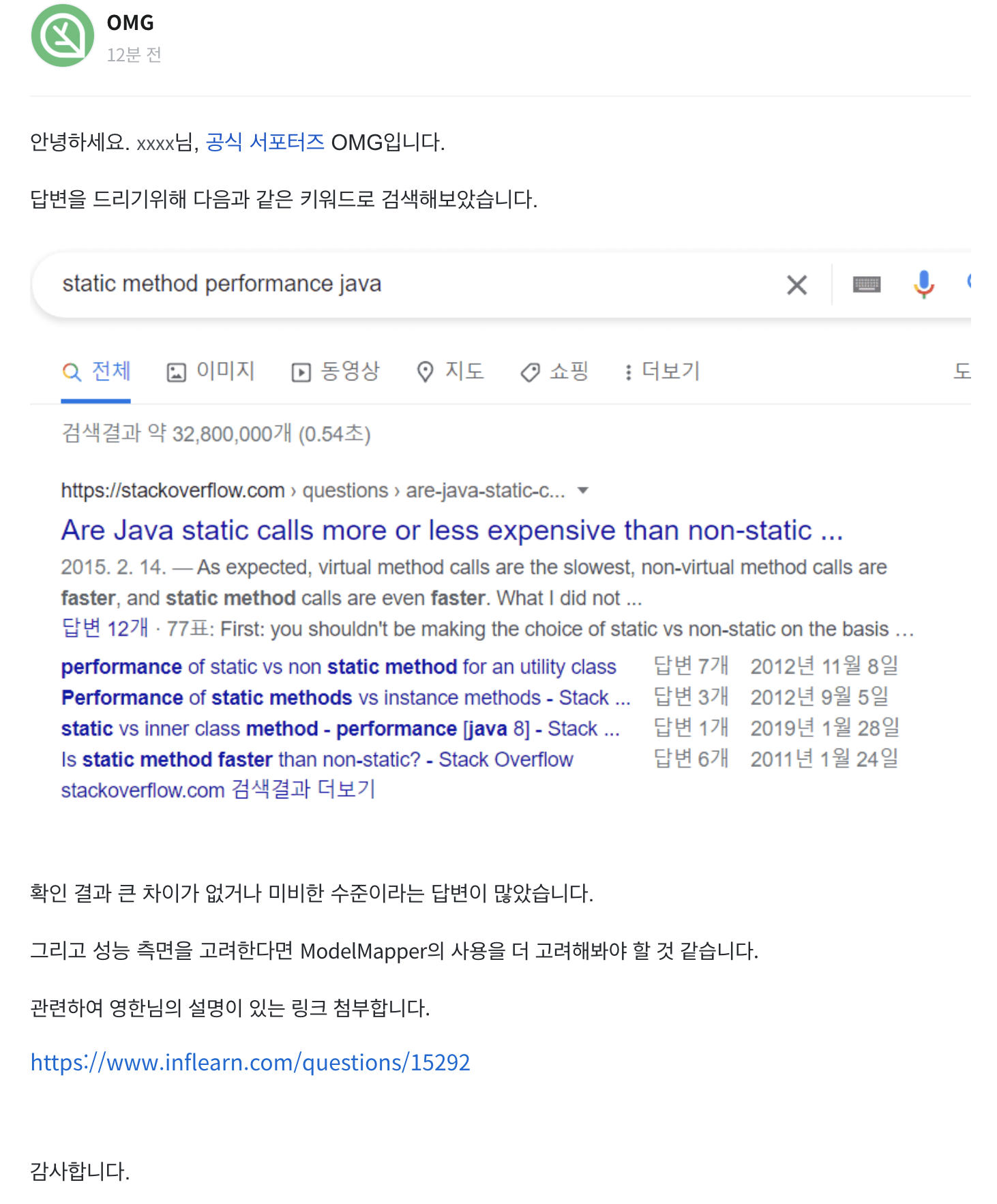
Task: Open 'performance of static vs non static method' link
Action: (x=338, y=666)
